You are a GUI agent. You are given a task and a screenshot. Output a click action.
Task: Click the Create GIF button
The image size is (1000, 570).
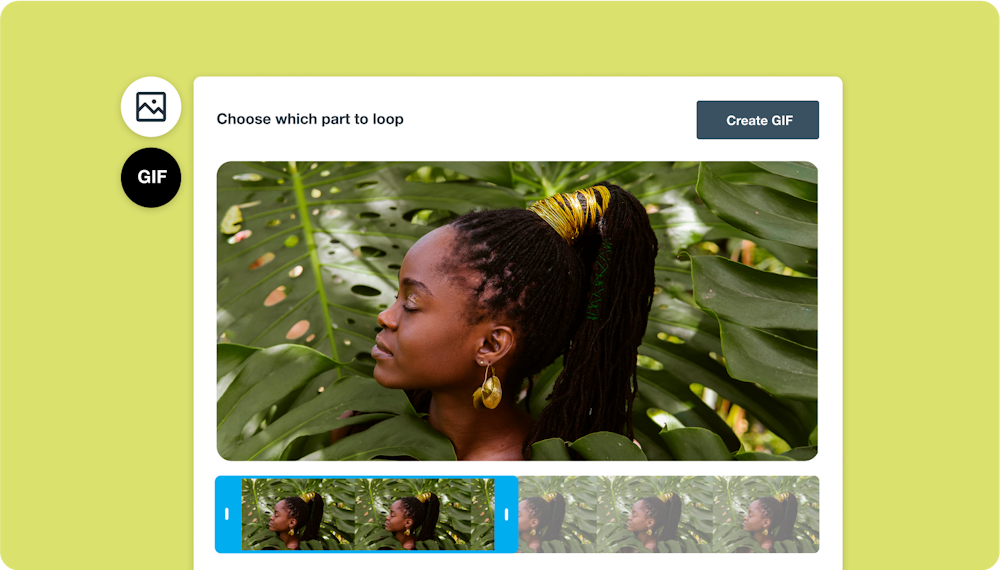[758, 120]
